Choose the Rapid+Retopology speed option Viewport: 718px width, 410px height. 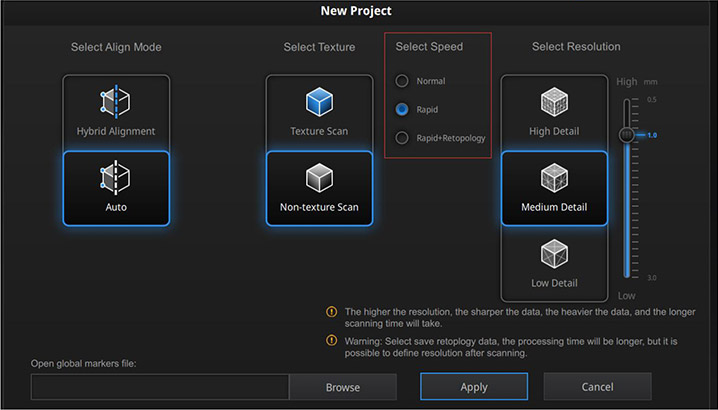[x=402, y=138]
